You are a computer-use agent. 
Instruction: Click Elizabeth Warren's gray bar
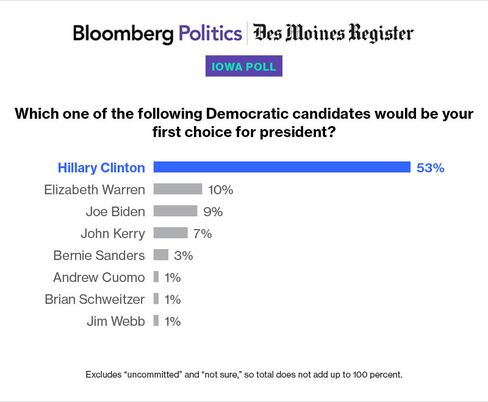click(178, 189)
